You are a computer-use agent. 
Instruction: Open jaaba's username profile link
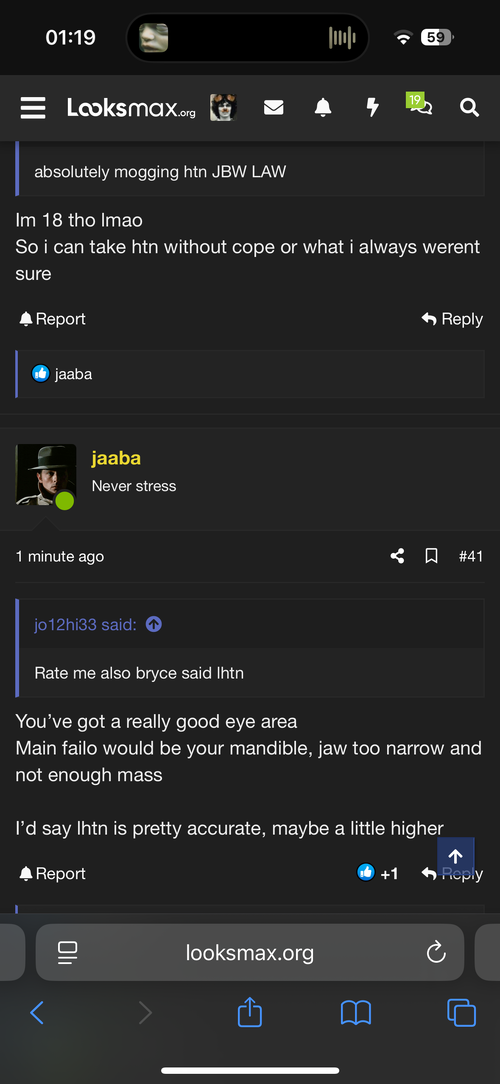pos(116,458)
